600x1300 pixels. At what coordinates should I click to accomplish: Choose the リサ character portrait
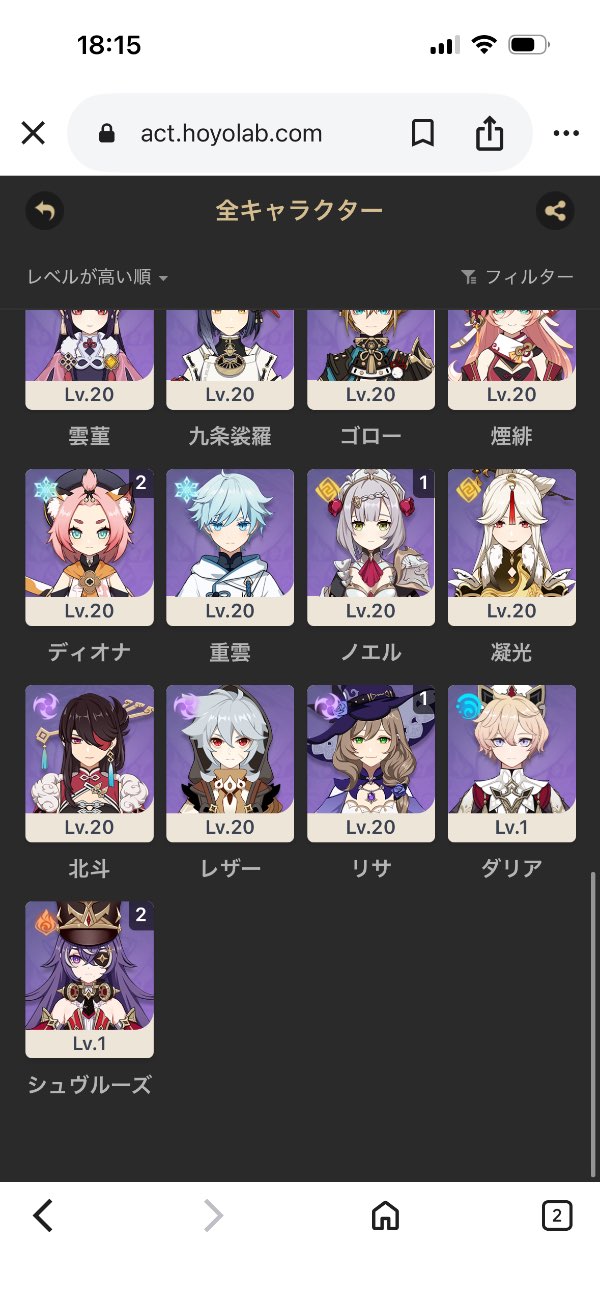tap(371, 764)
